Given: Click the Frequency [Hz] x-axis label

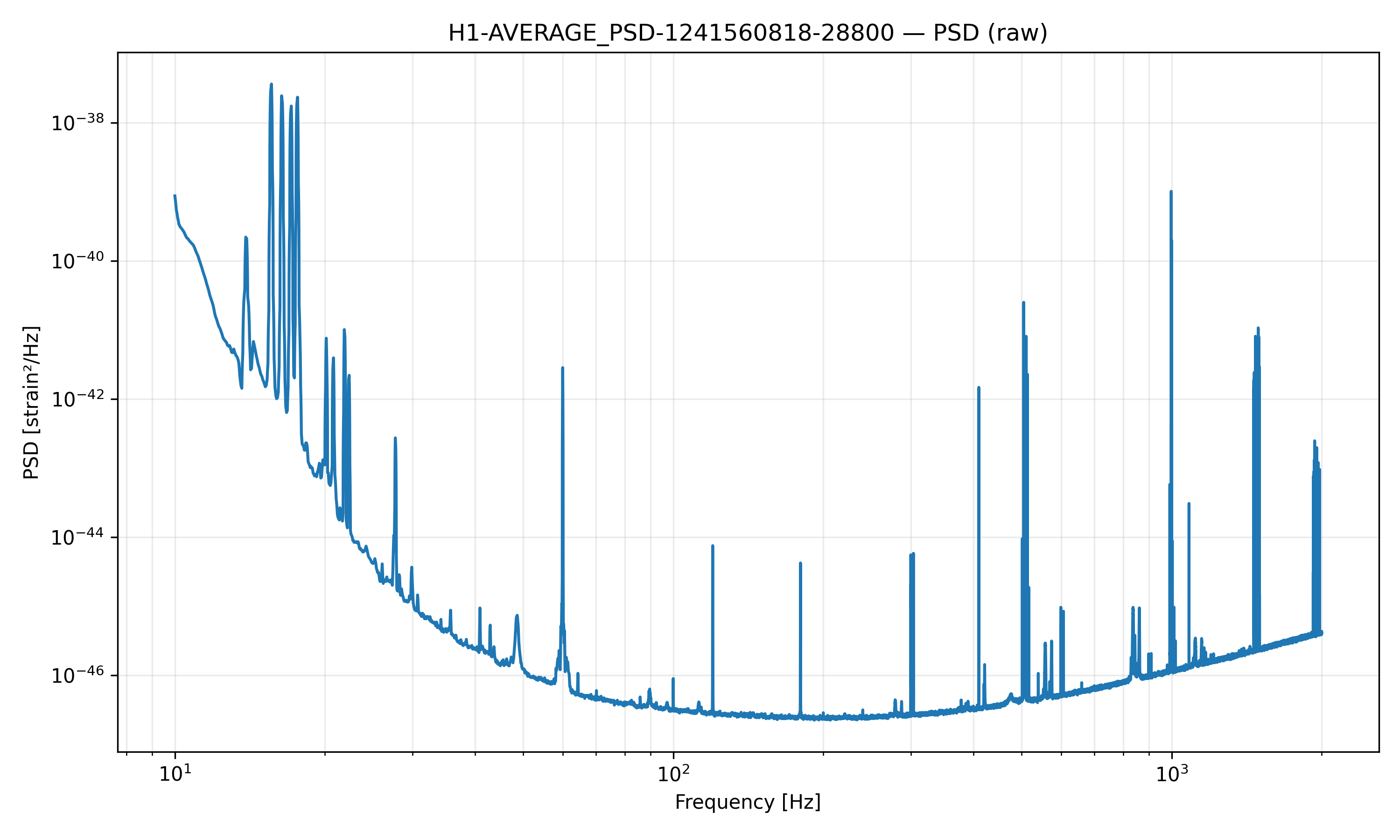Looking at the screenshot, I should [748, 802].
